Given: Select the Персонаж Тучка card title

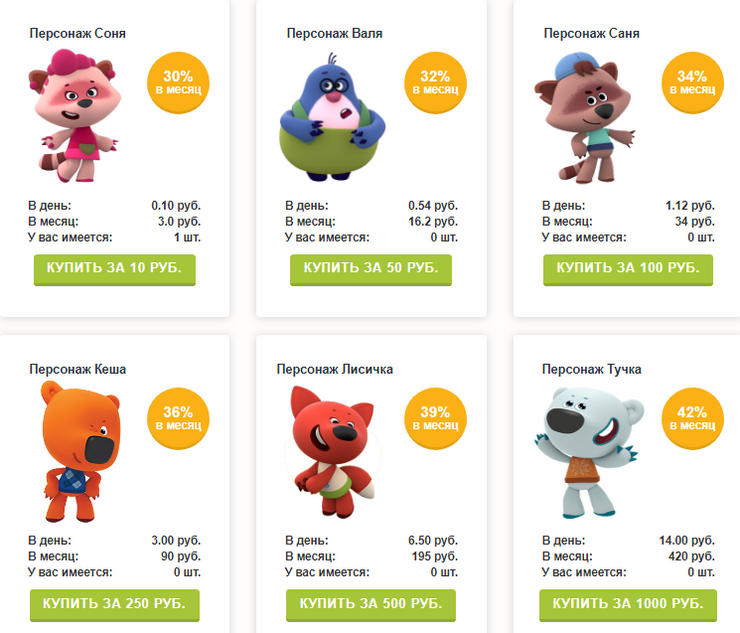Looking at the screenshot, I should 591,369.
